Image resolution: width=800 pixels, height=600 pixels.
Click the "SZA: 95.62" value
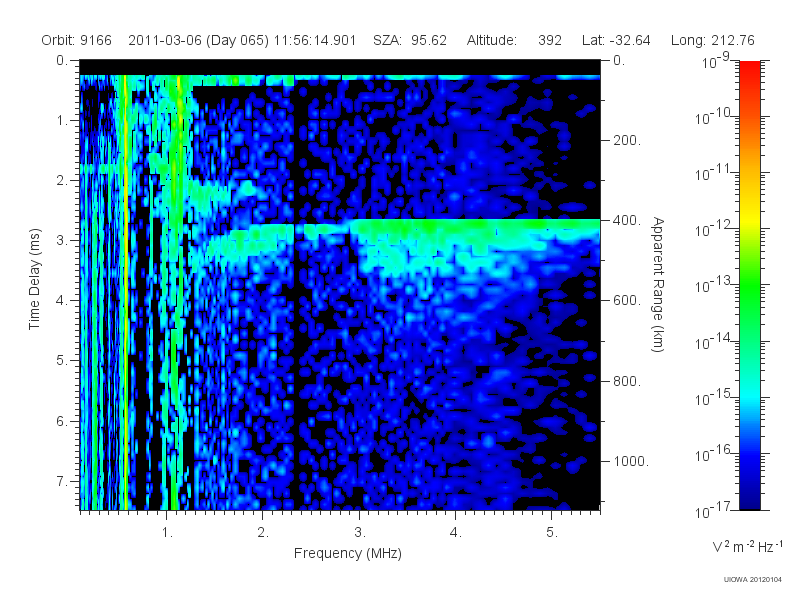[x=410, y=40]
